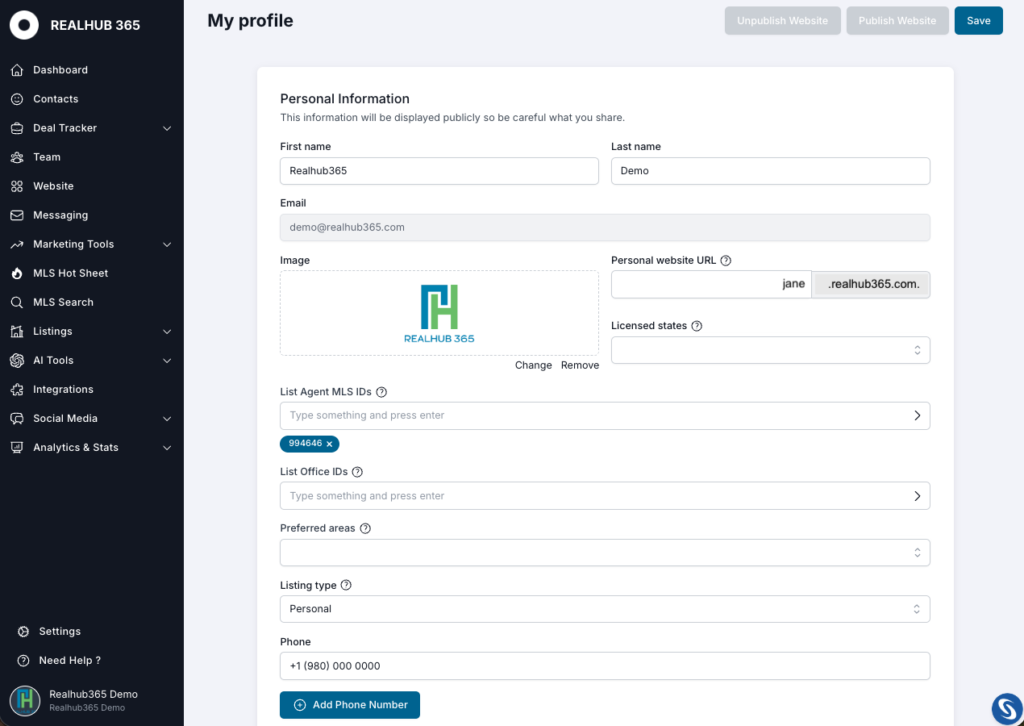Open MLS Hot Sheet
Viewport: 1024px width, 726px height.
pos(71,274)
